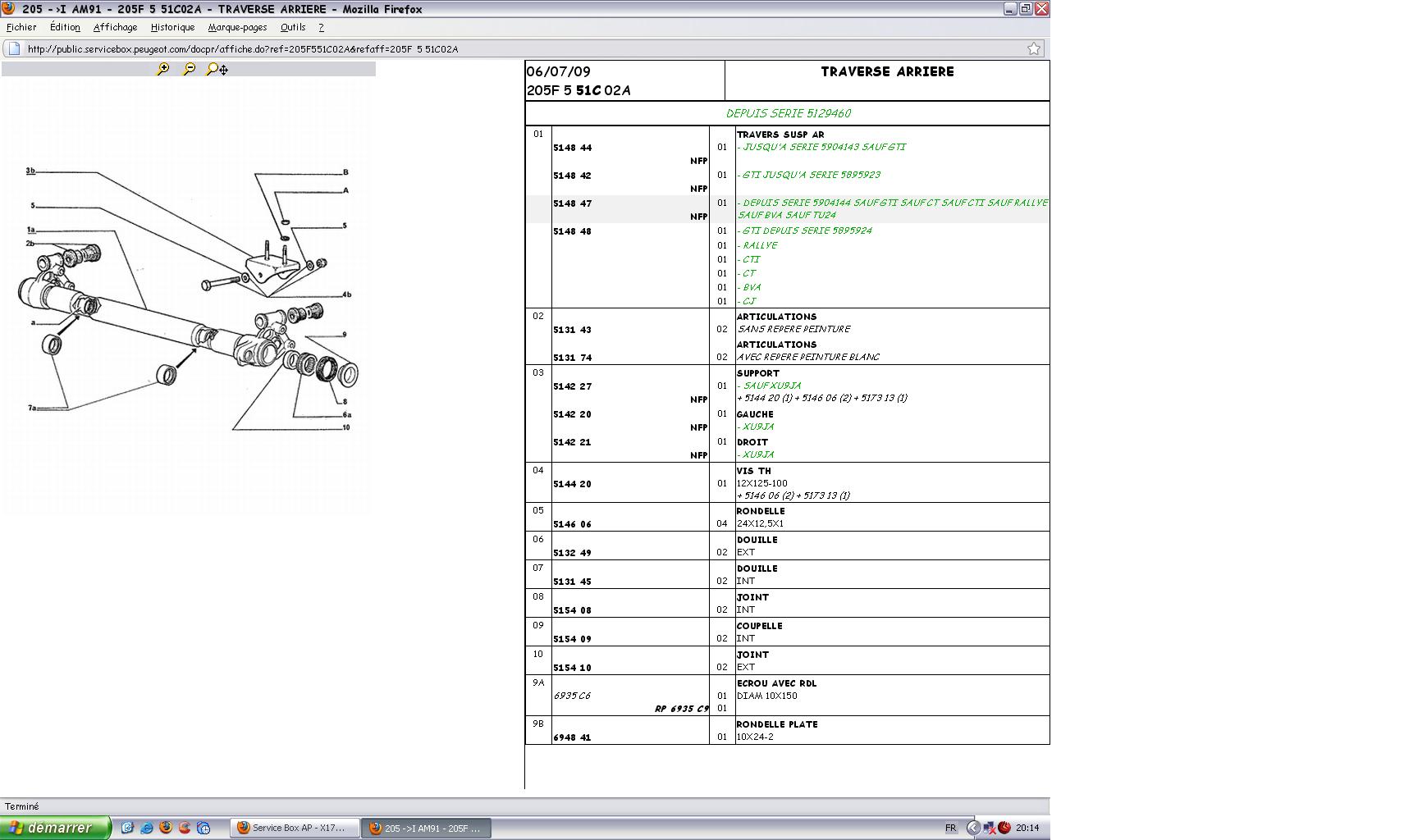
Task: Open the ? help menu
Action: (x=321, y=27)
